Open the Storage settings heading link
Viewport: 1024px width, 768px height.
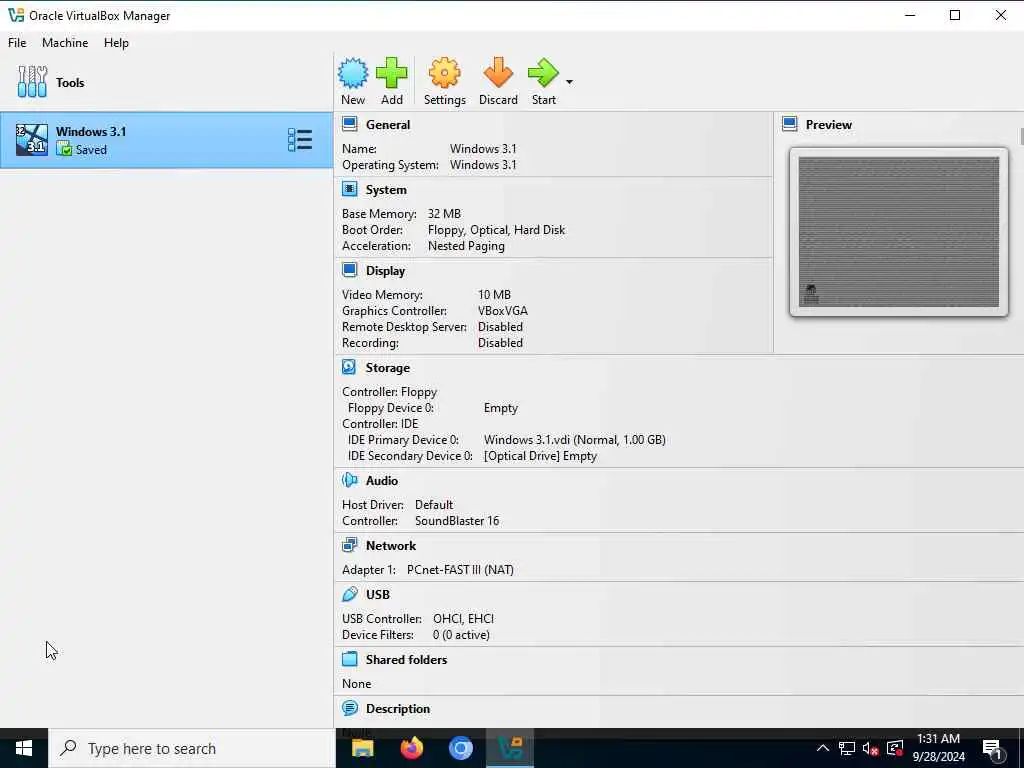[x=388, y=368]
